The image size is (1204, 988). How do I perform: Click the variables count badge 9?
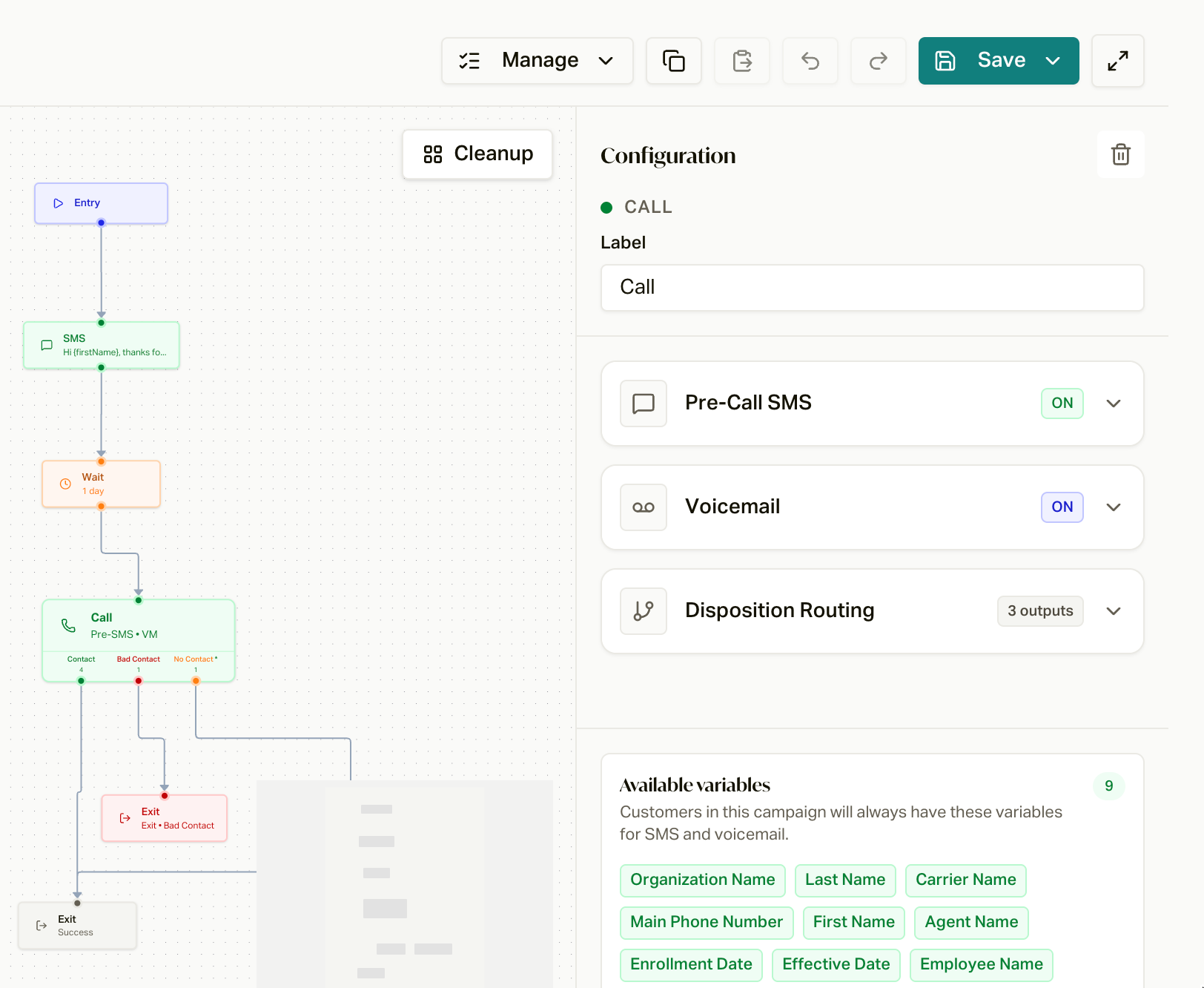(x=1109, y=786)
